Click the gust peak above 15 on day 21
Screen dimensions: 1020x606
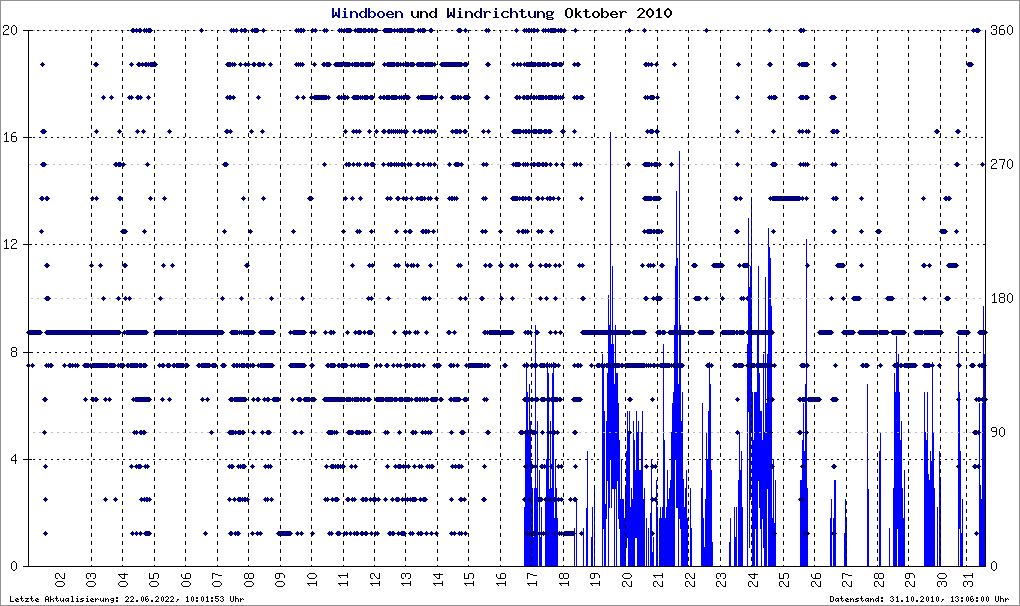[679, 153]
